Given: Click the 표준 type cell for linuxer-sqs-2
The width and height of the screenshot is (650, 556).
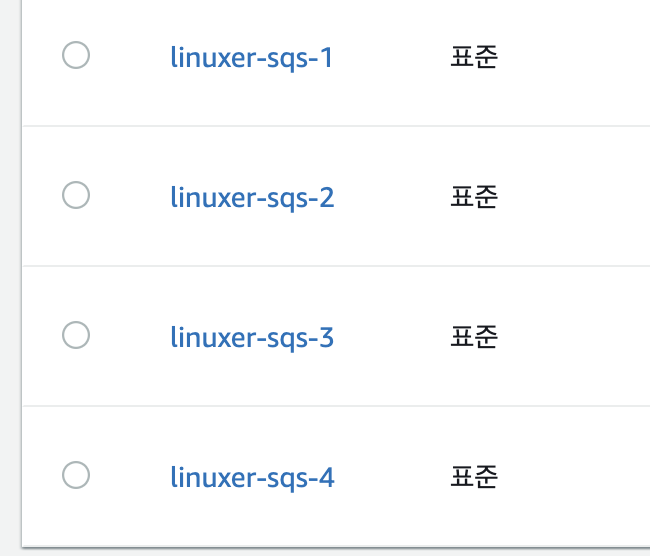Looking at the screenshot, I should [474, 197].
